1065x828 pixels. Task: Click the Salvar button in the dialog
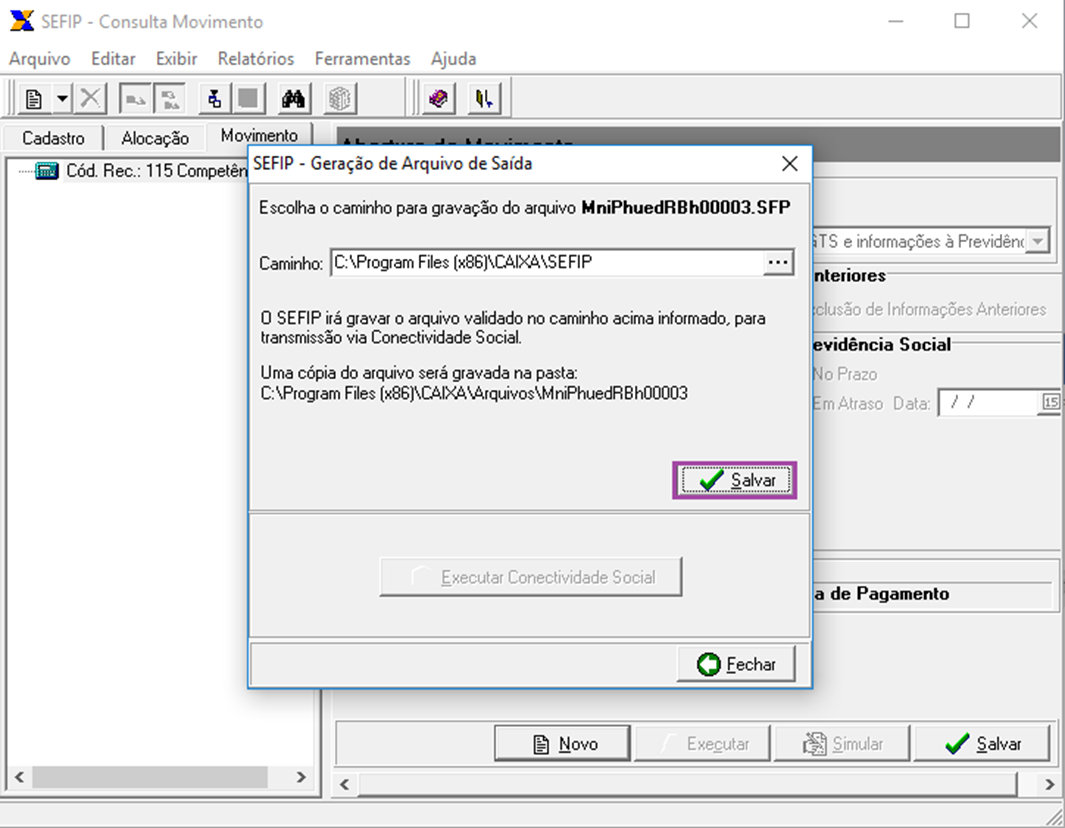coord(735,480)
